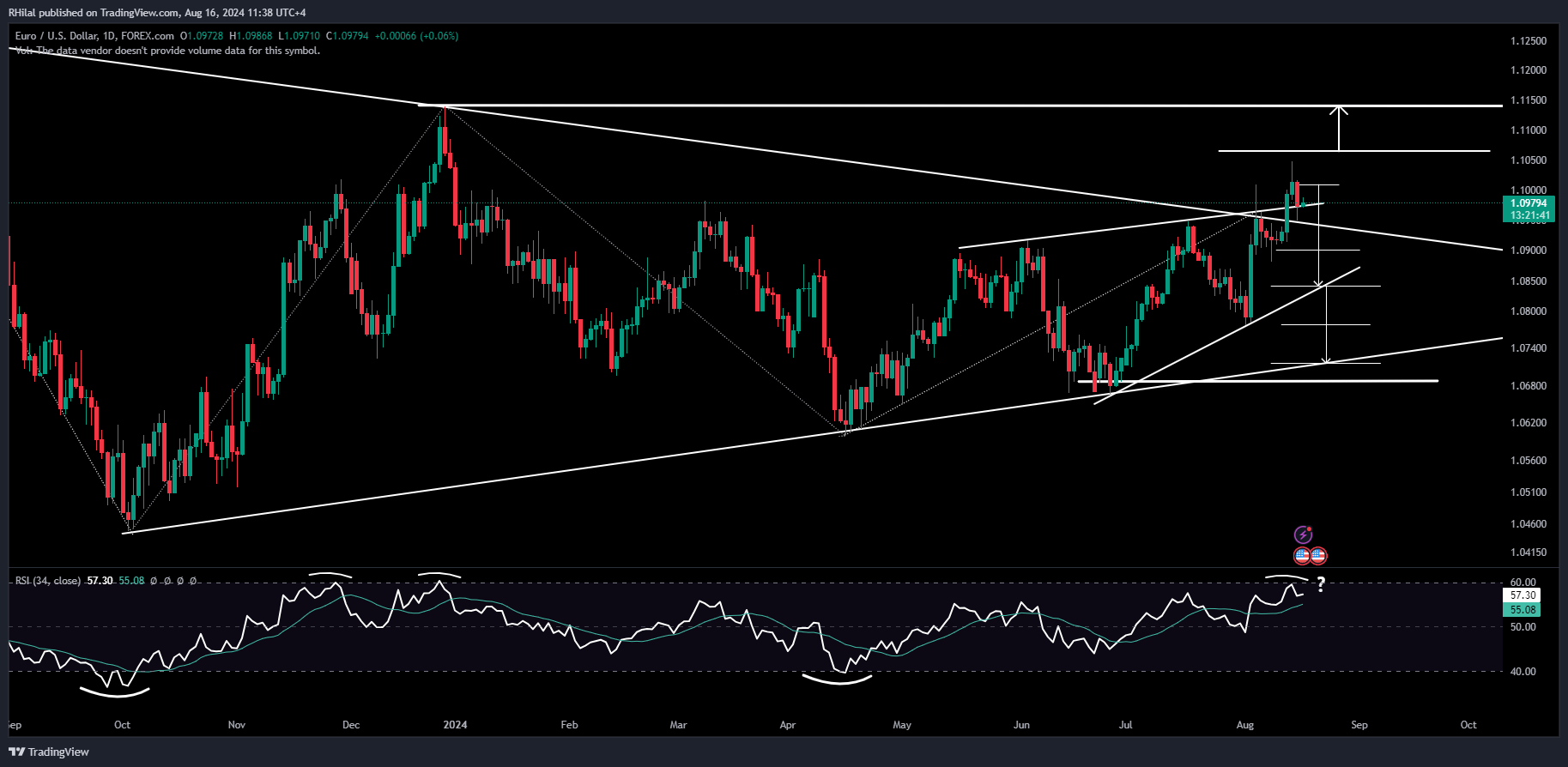Click the 50.00 RSI axis level
This screenshot has width=1568, height=767.
[1523, 627]
